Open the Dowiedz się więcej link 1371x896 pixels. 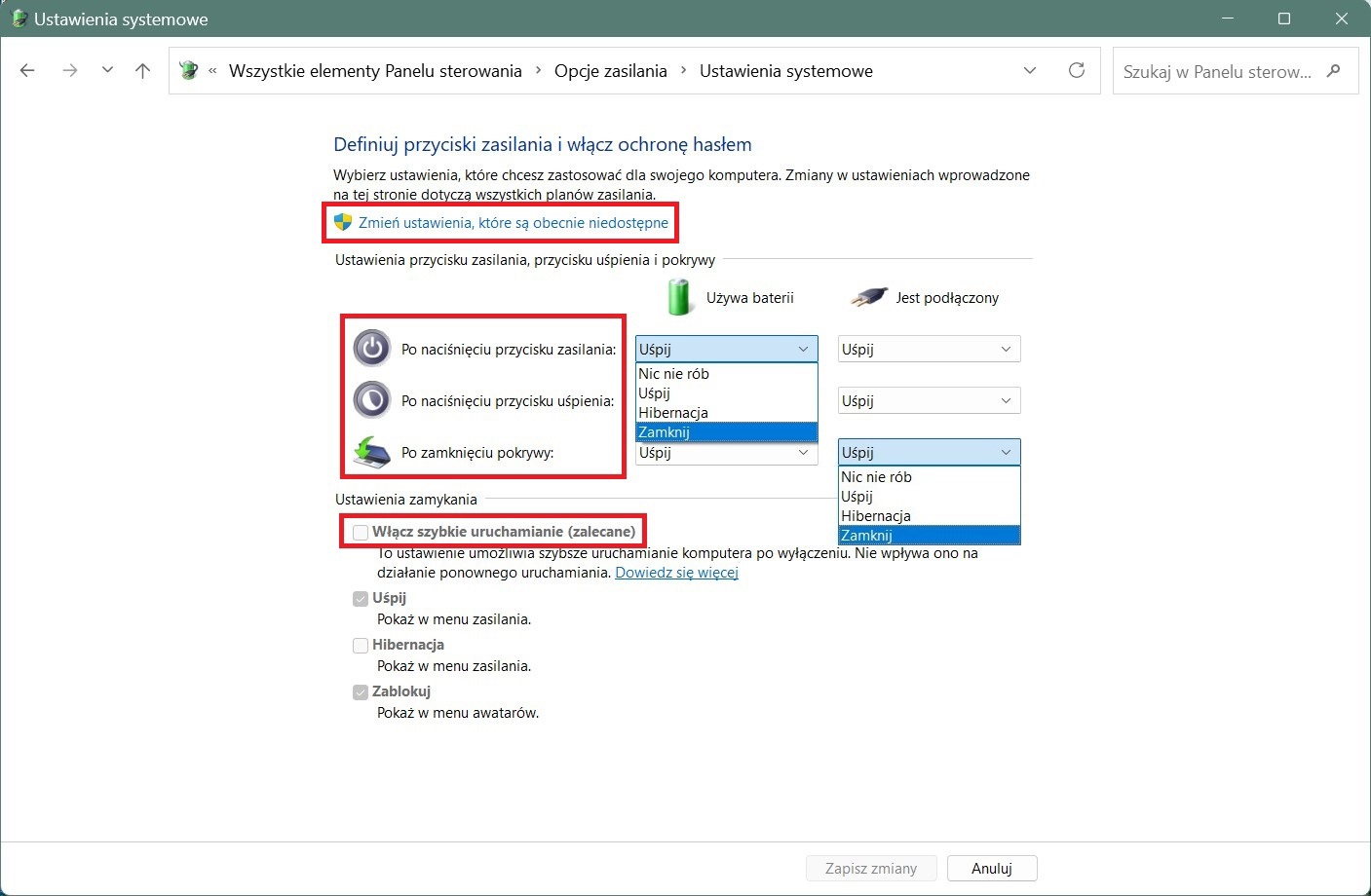pos(676,573)
